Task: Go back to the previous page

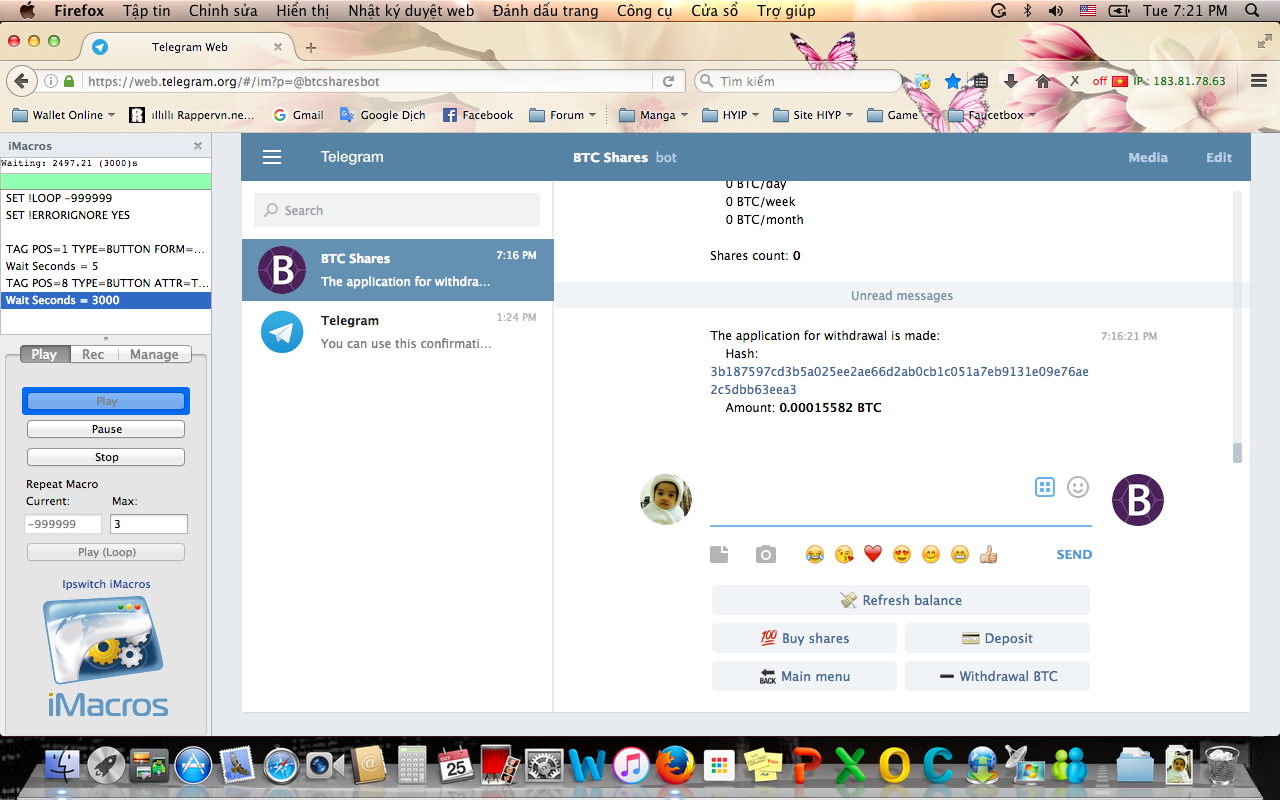Action: [x=21, y=81]
